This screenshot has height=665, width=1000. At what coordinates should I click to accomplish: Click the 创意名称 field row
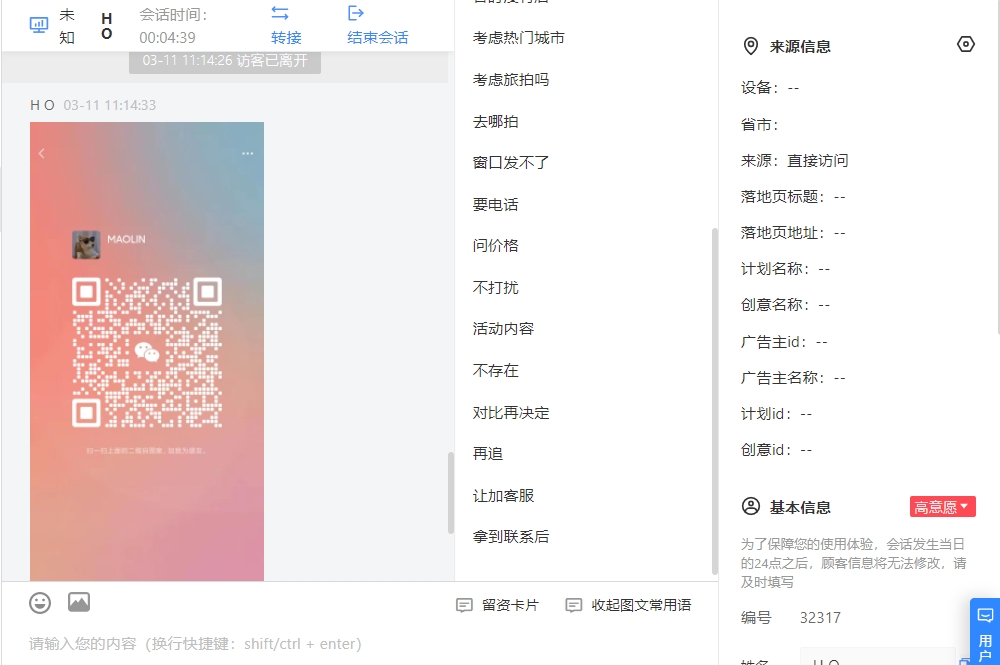tap(785, 305)
